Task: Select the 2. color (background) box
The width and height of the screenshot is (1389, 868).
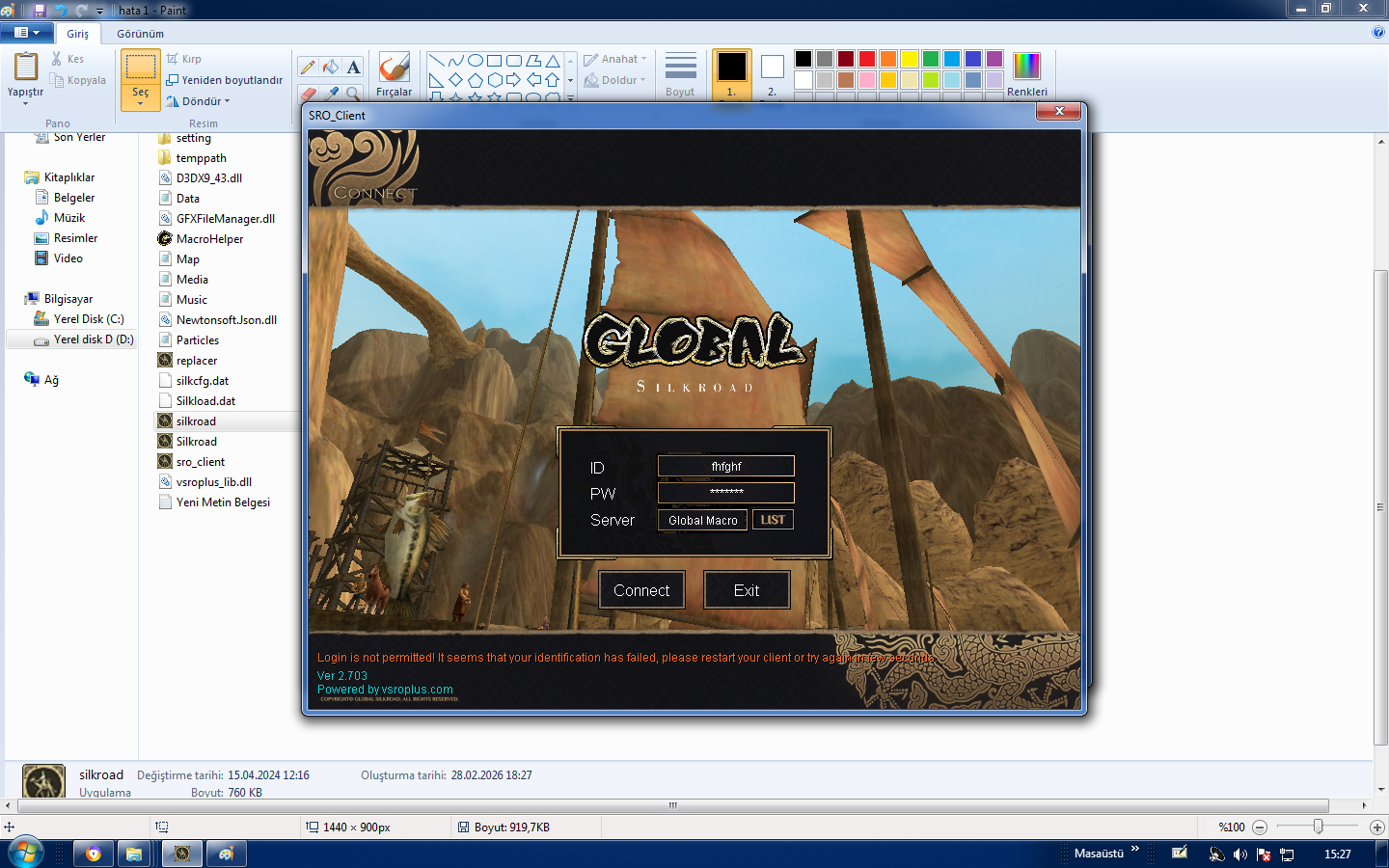Action: click(772, 74)
